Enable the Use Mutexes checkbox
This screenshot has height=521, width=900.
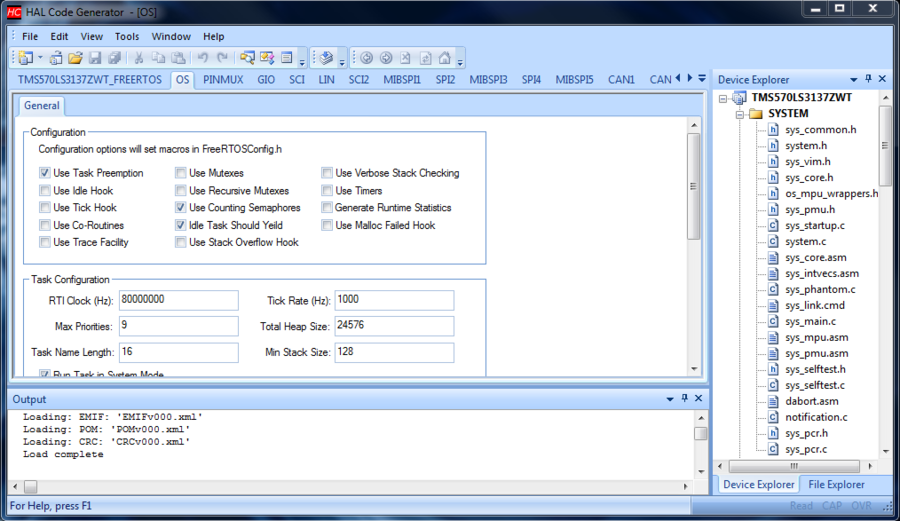click(181, 173)
